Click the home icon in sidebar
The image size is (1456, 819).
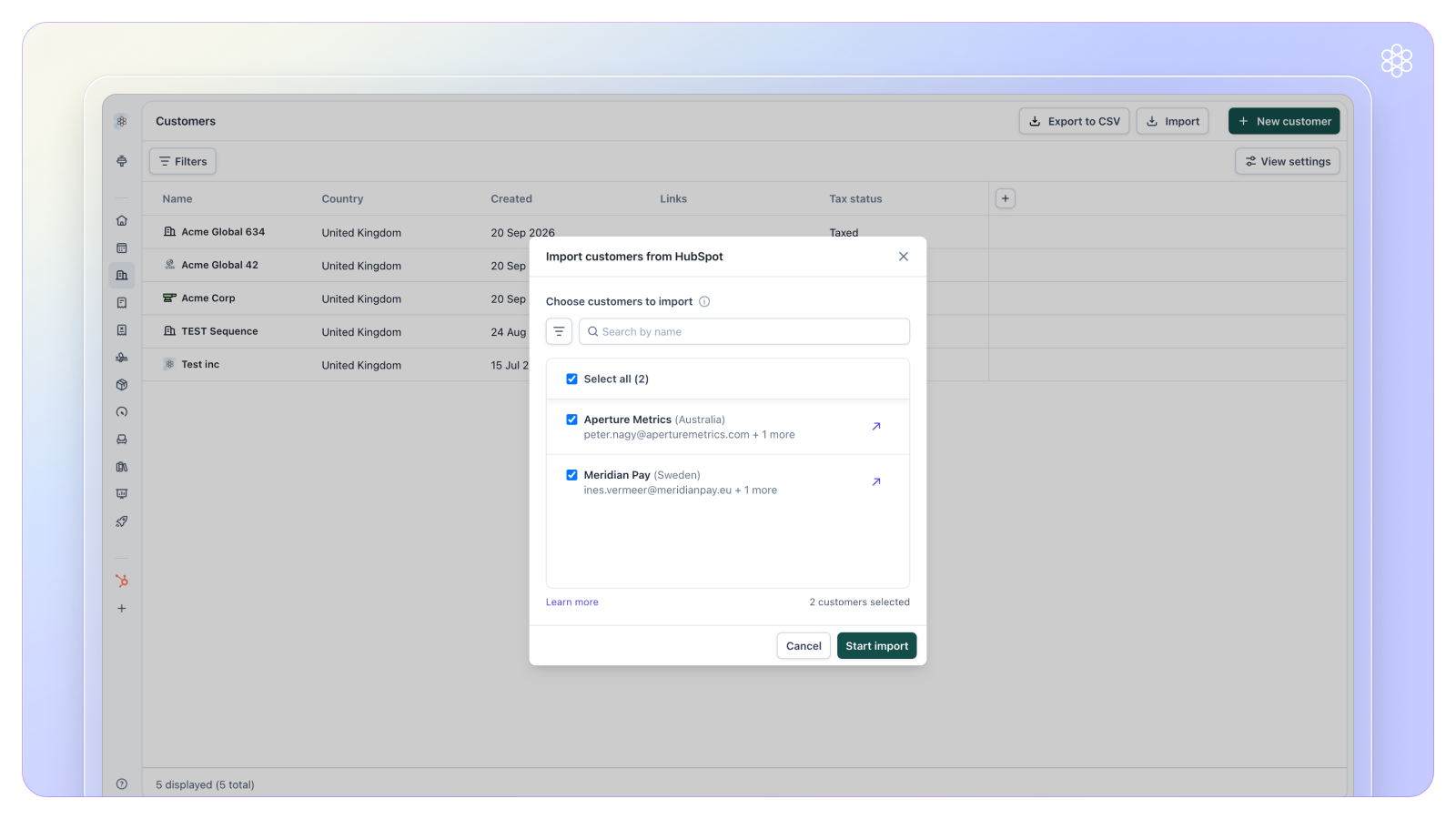pos(122,220)
